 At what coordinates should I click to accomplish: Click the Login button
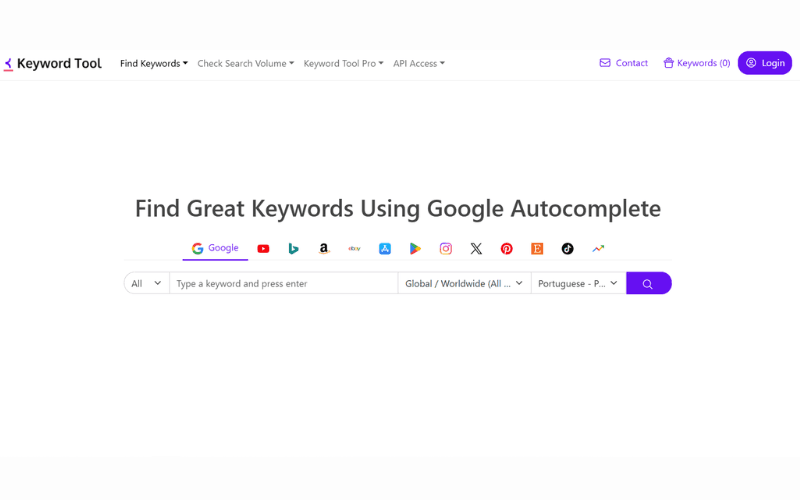point(765,63)
